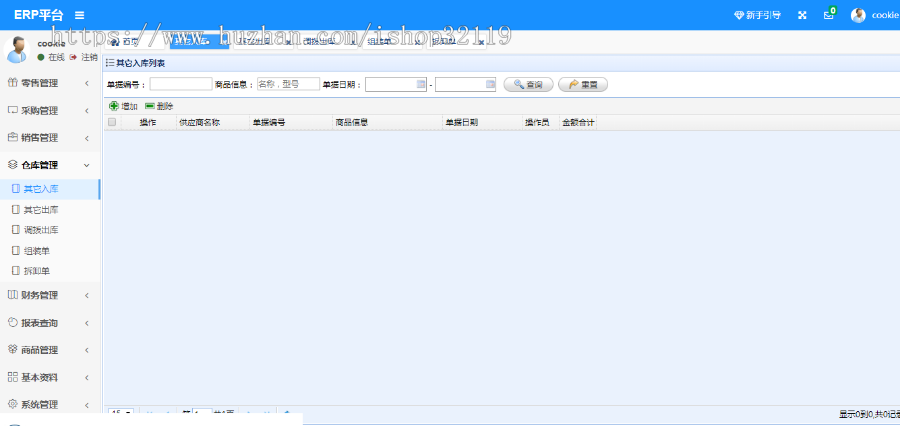Click the 删除 delete button
Viewport: 900px width, 426px height.
159,106
